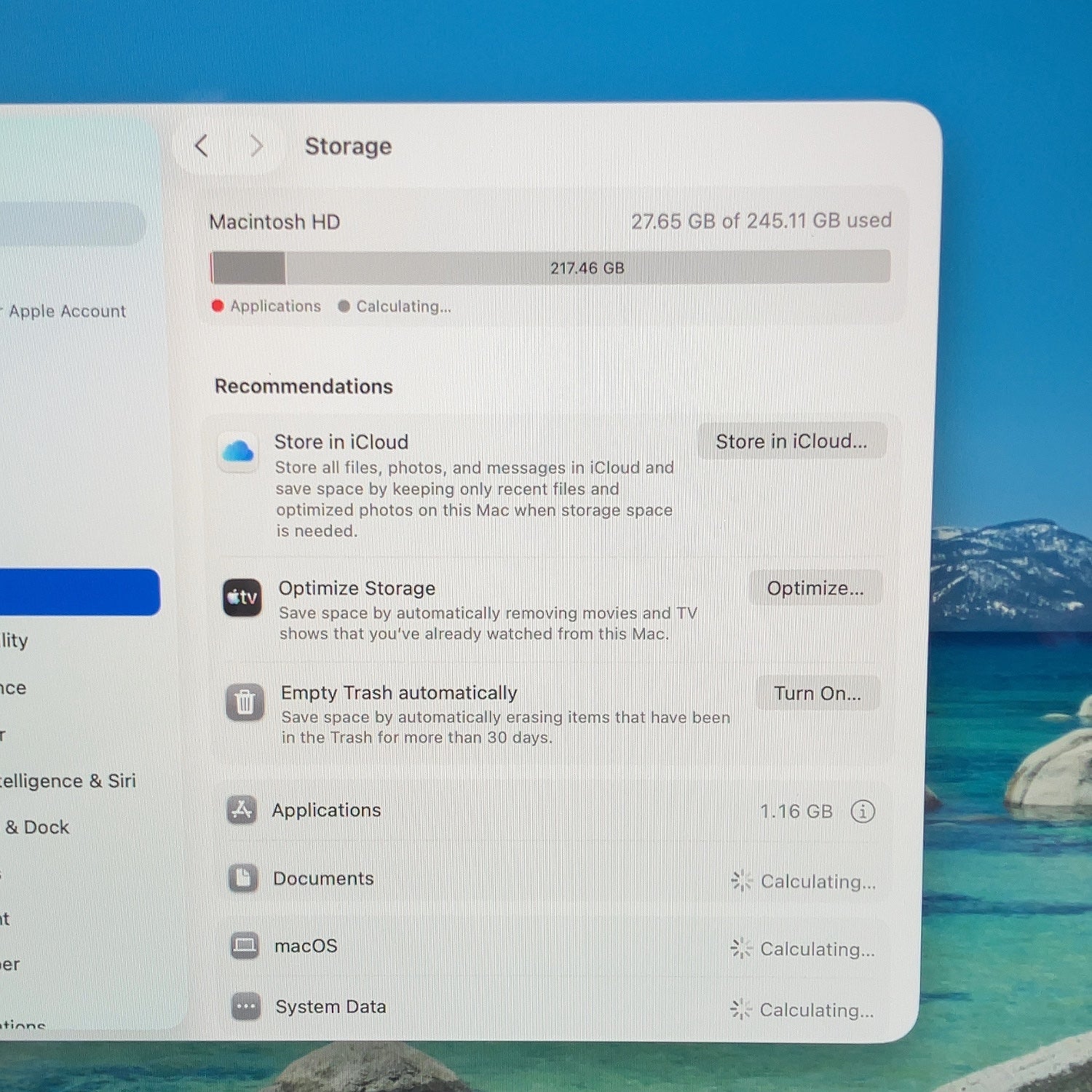Click the Recommendations heading

coord(304,386)
